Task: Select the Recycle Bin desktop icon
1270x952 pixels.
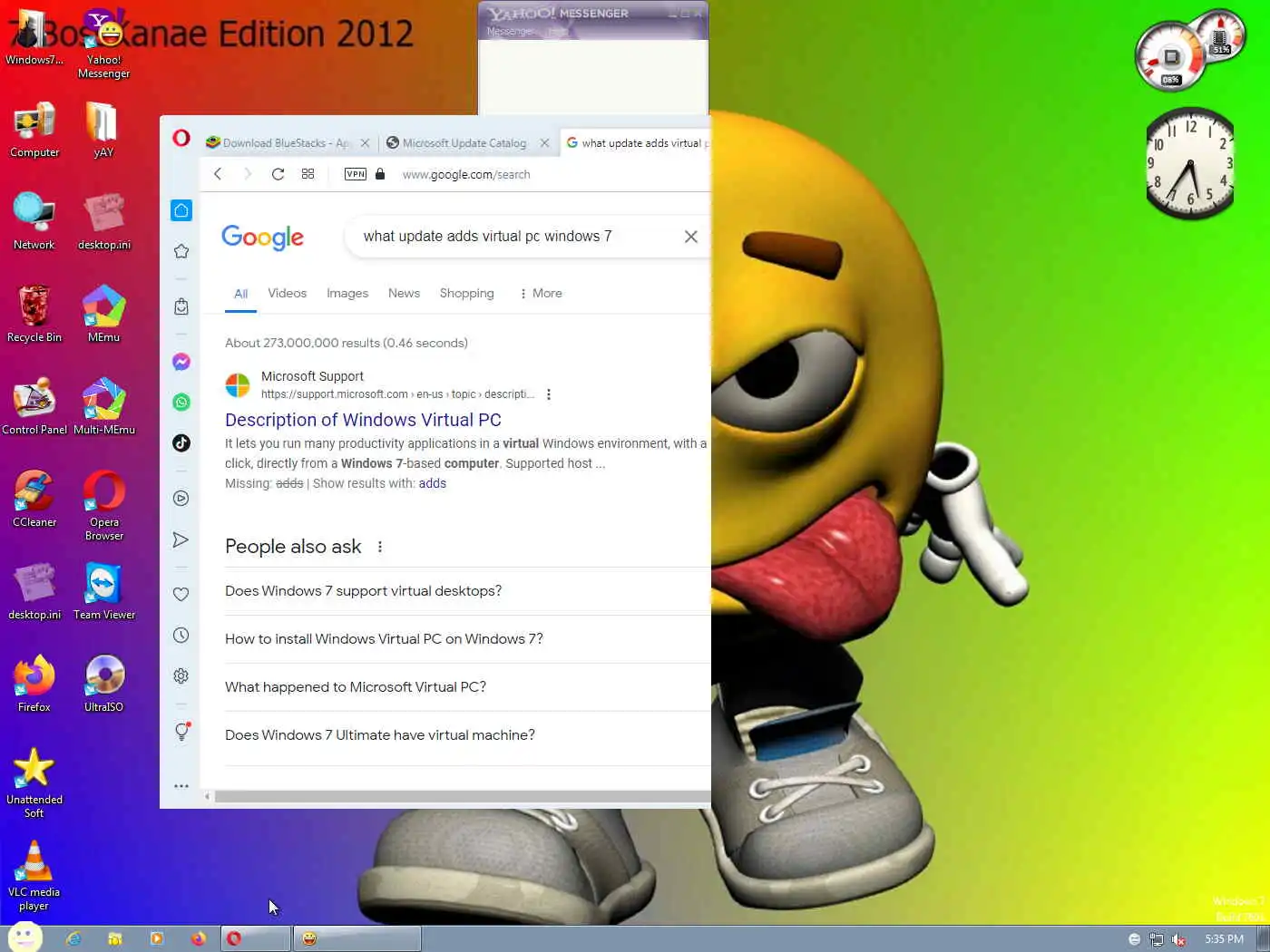Action: (x=34, y=314)
